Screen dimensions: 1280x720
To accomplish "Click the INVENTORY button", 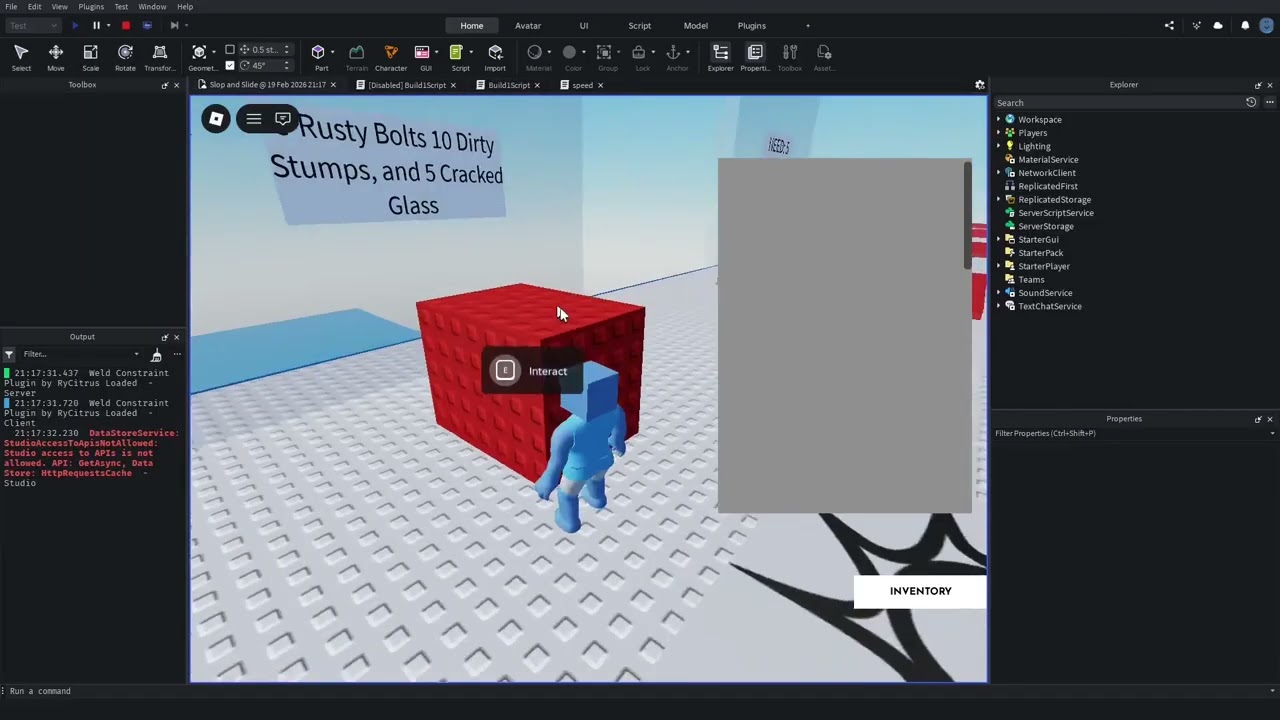I will point(920,591).
